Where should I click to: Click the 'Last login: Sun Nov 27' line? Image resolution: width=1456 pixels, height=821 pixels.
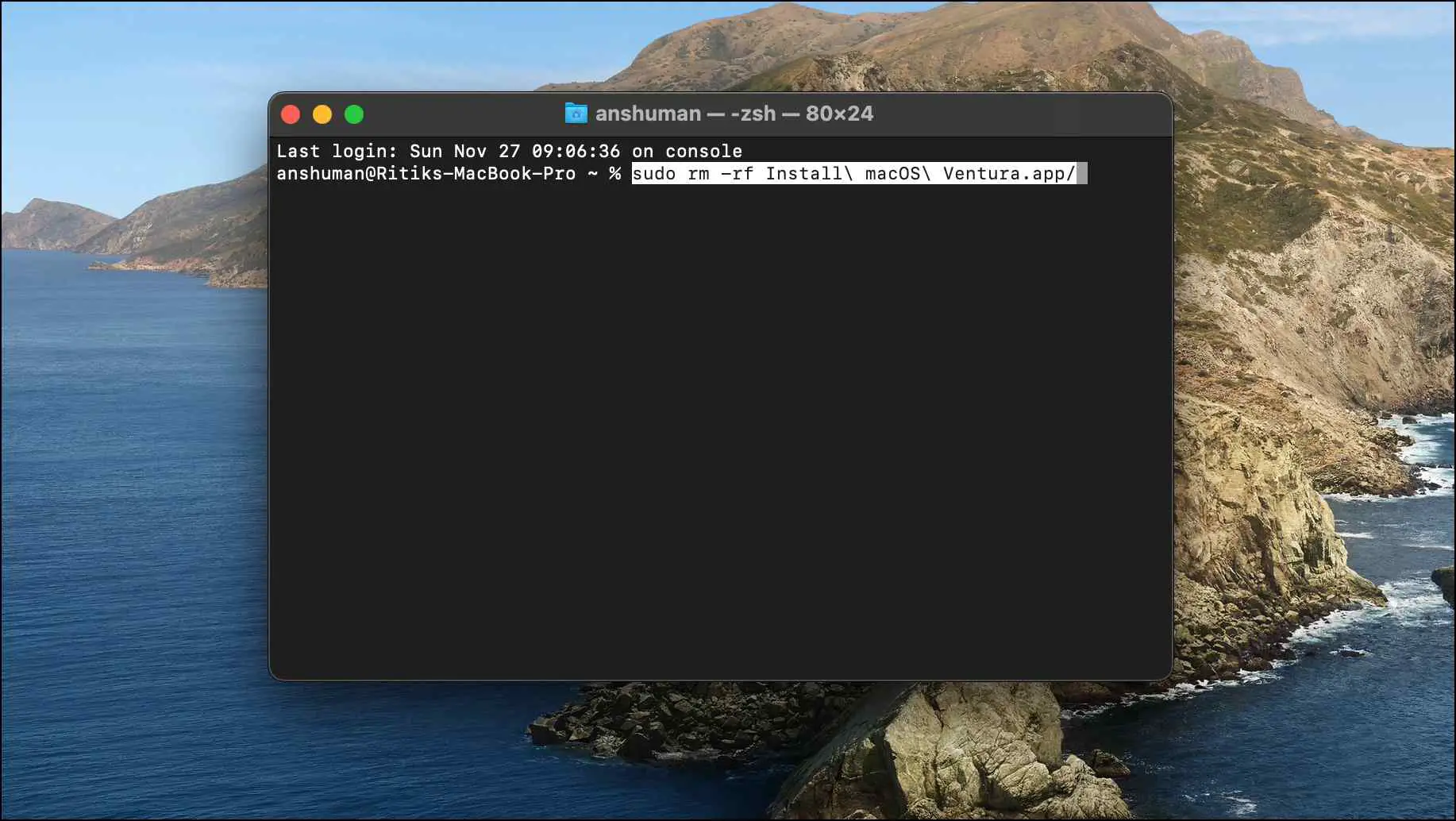[509, 151]
